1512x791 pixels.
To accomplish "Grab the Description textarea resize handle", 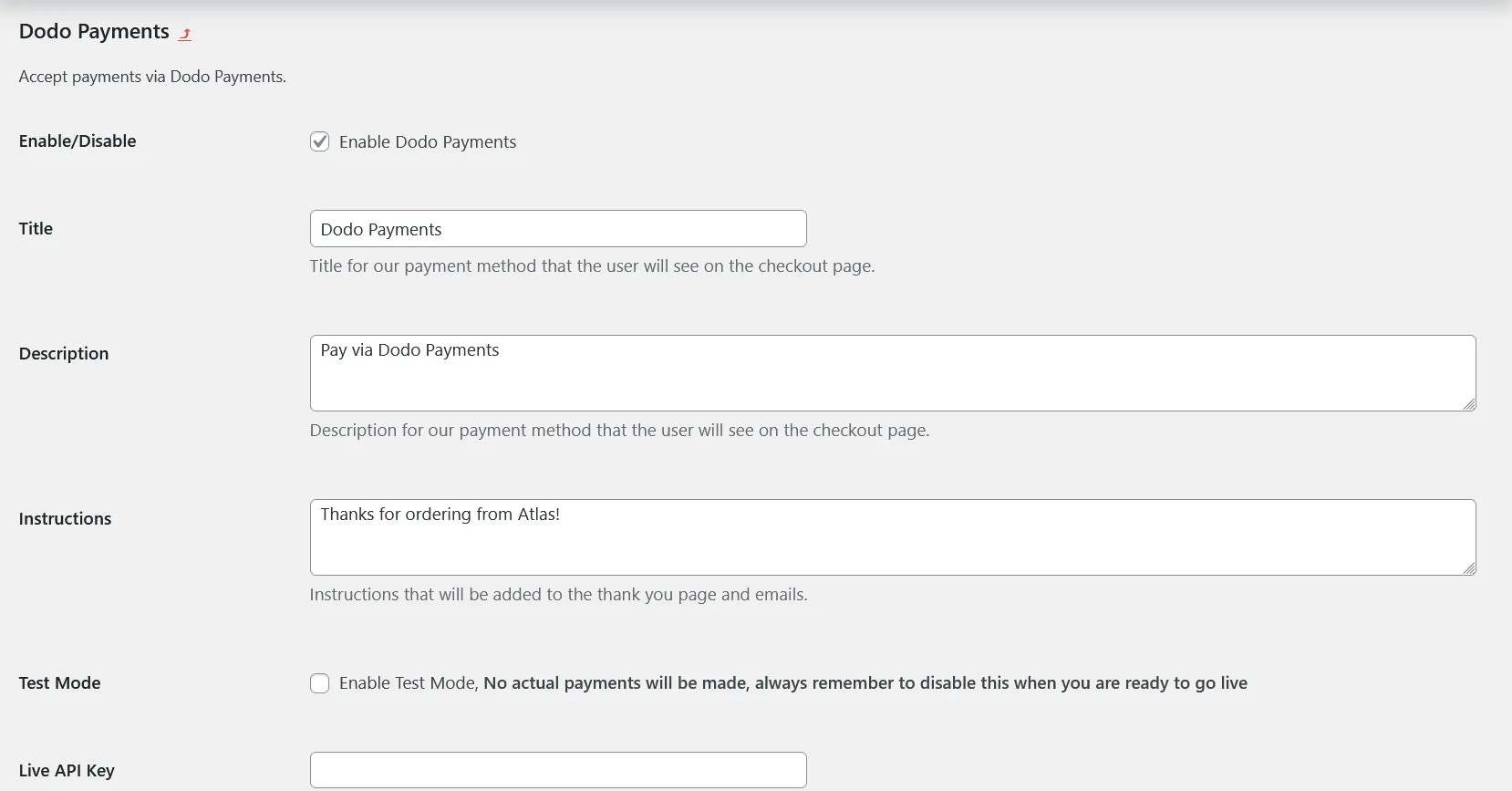I will pos(1469,404).
